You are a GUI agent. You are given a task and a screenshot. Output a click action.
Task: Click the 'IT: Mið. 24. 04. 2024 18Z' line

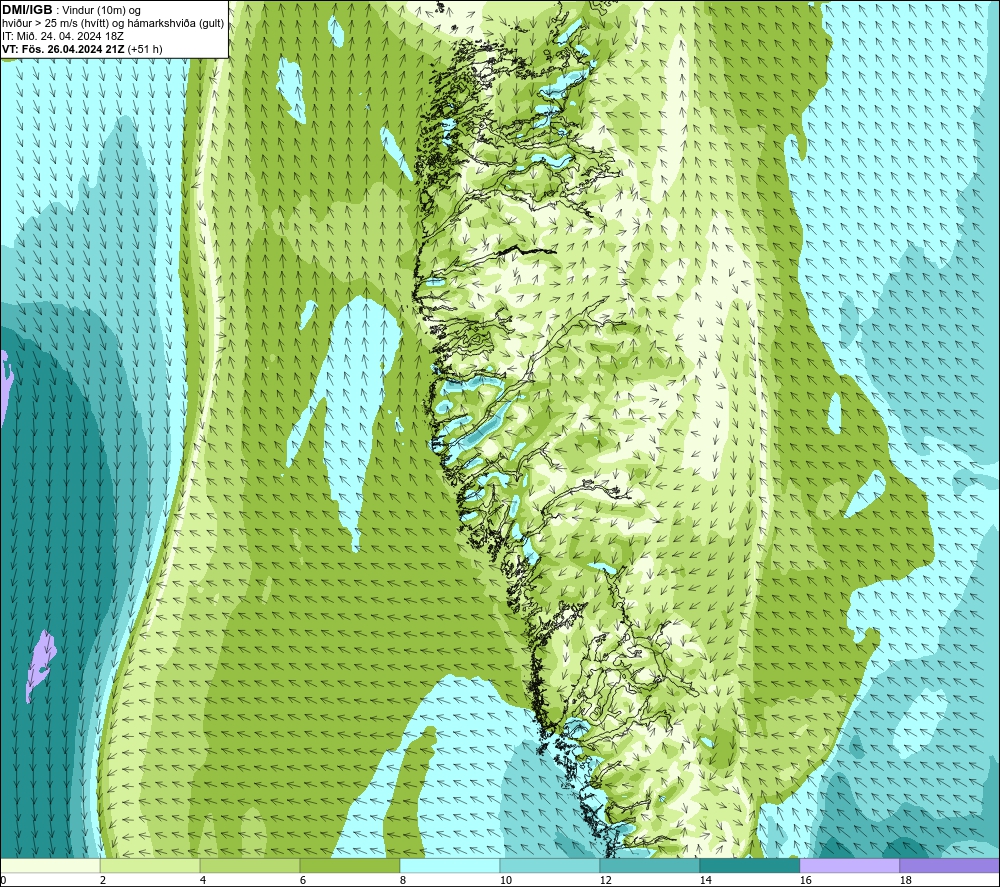(x=62, y=36)
